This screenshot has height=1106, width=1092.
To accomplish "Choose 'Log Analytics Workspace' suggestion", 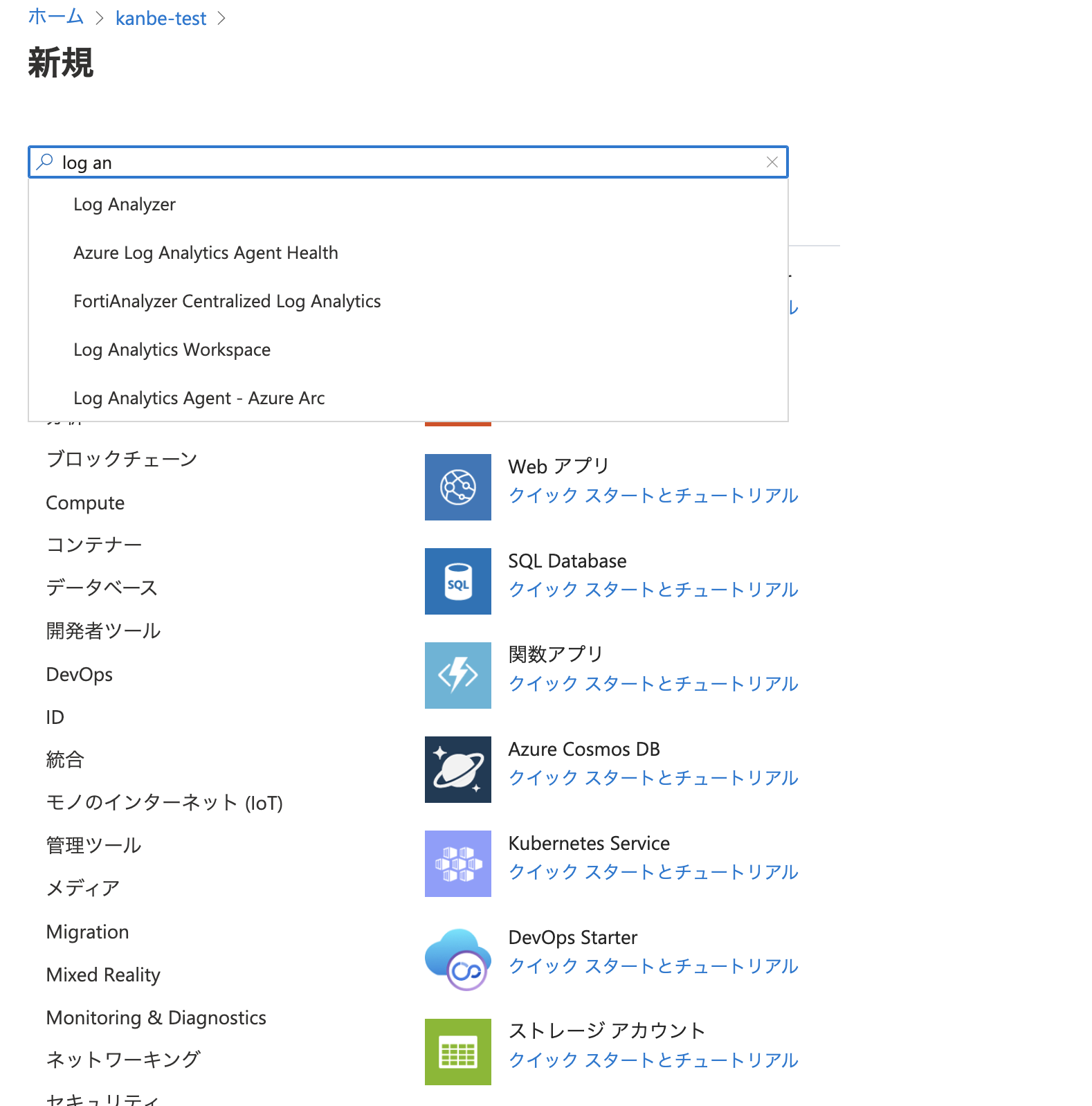I will (408, 350).
